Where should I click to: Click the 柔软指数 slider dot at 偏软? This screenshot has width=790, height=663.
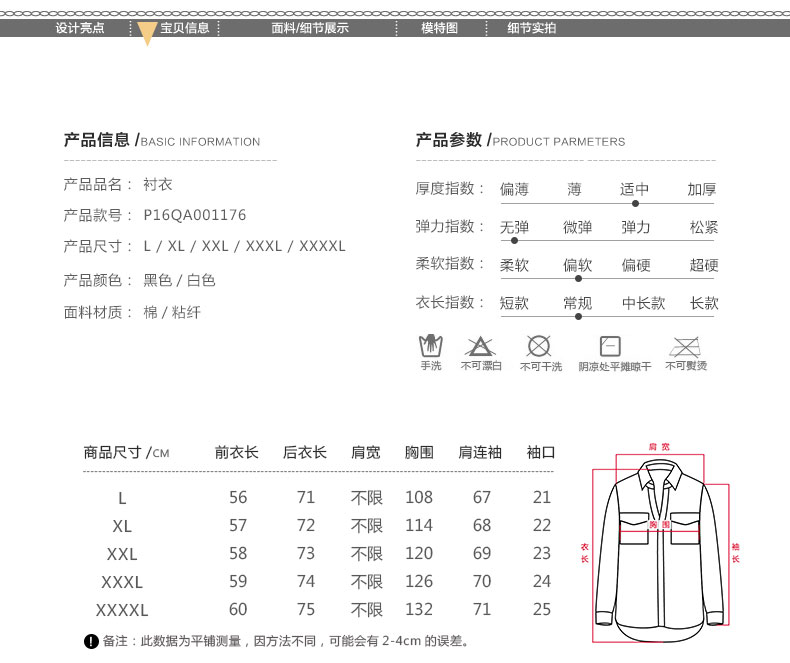coord(578,279)
